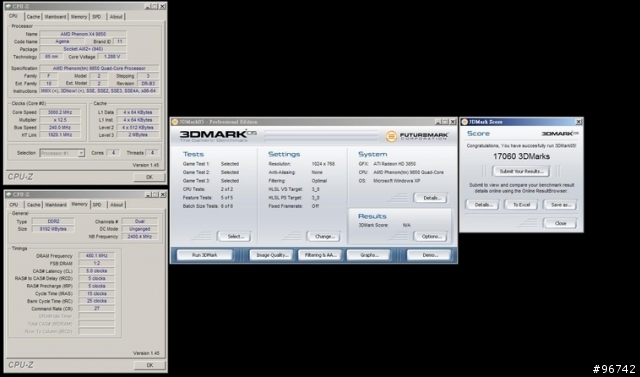Open Mainboard tab in upper CPU-Z window
The height and width of the screenshot is (377, 640).
pos(55,17)
